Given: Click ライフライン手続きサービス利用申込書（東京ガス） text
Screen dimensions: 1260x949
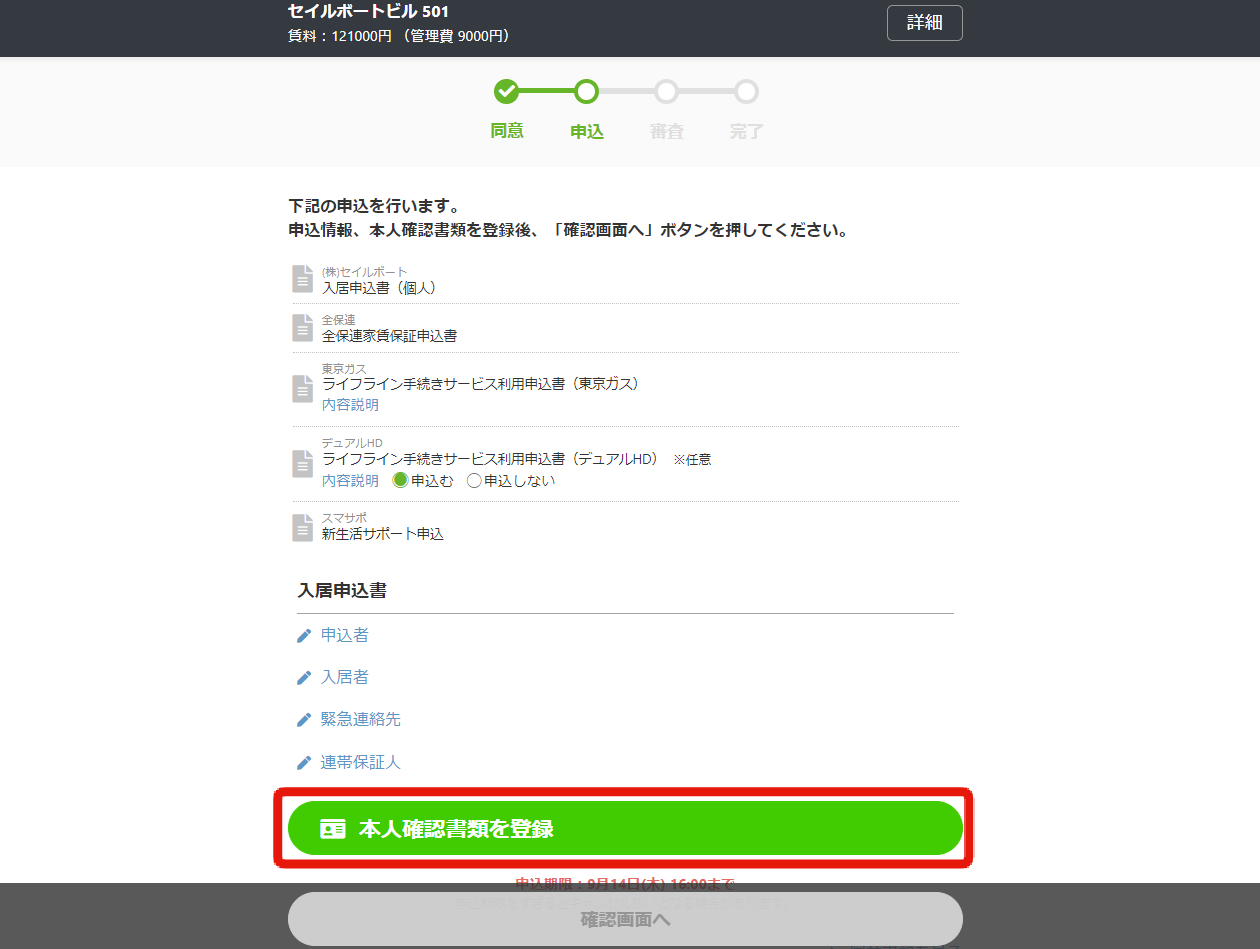Looking at the screenshot, I should click(481, 383).
